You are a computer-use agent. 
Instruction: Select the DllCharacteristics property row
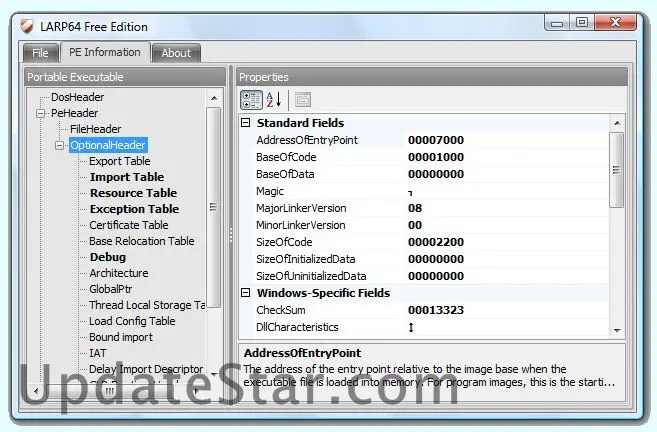[424, 327]
